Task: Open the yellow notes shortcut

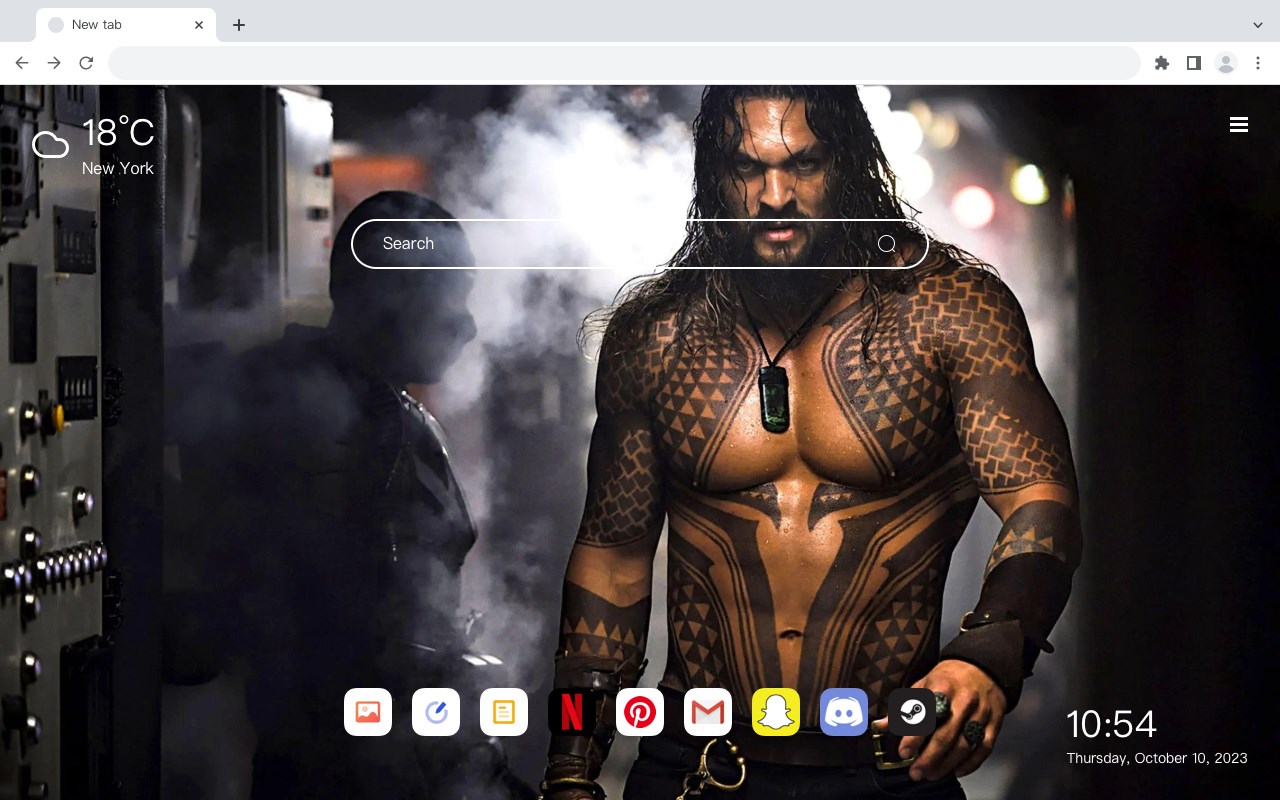Action: tap(504, 712)
